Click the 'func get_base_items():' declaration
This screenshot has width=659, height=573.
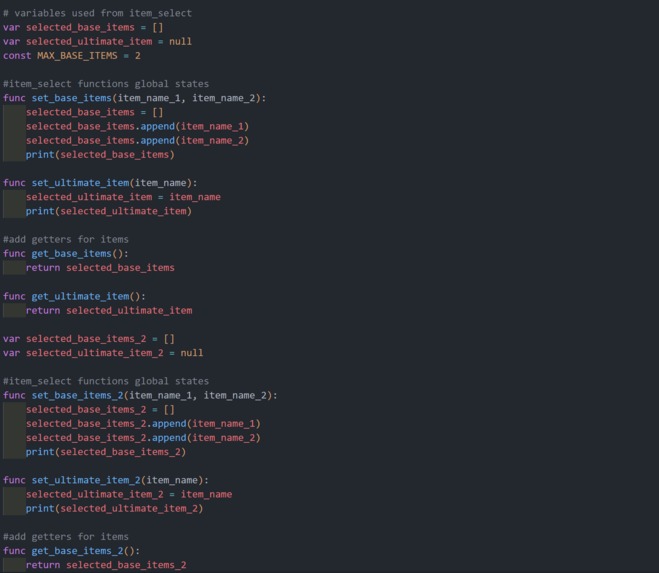(x=66, y=253)
